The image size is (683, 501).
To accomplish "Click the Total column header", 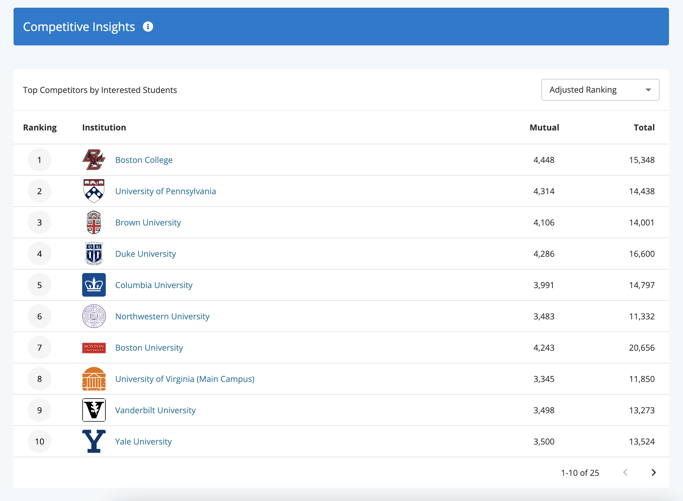I will coord(644,128).
